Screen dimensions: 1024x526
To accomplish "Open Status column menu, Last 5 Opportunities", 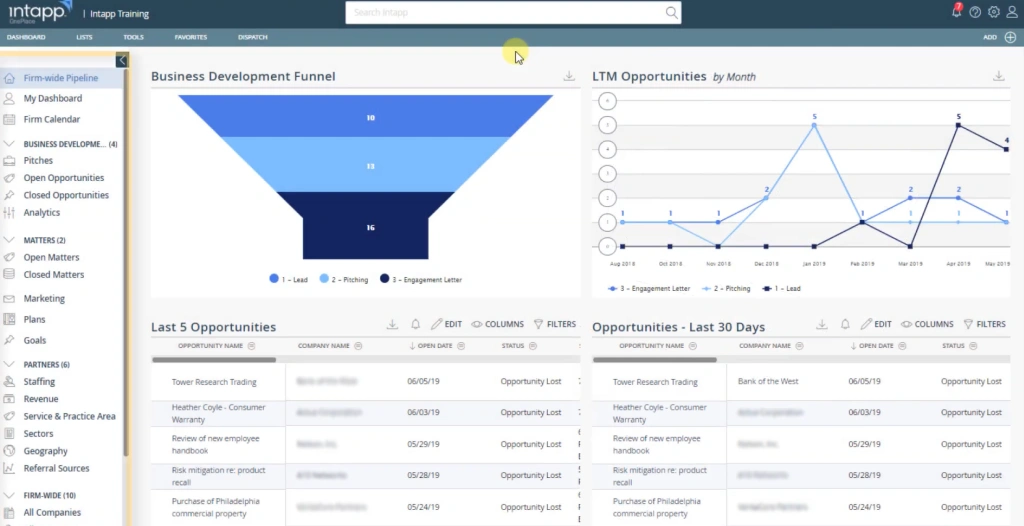I will [x=533, y=346].
